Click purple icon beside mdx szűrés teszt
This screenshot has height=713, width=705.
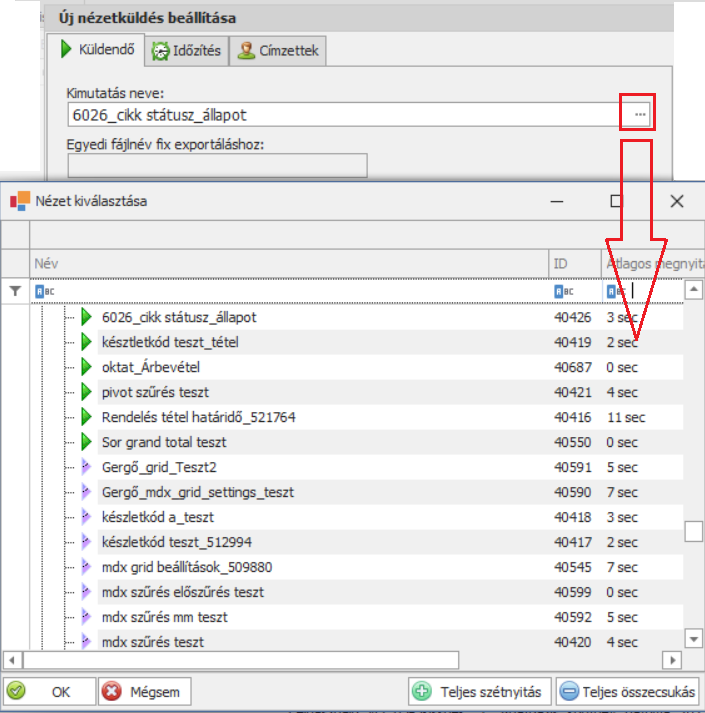(x=86, y=642)
